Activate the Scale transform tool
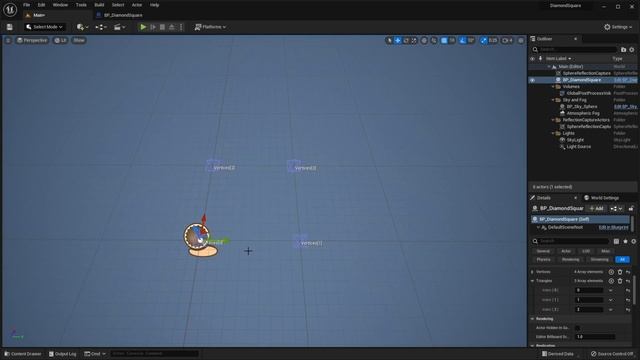Image resolution: width=640 pixels, height=360 pixels. coord(414,40)
